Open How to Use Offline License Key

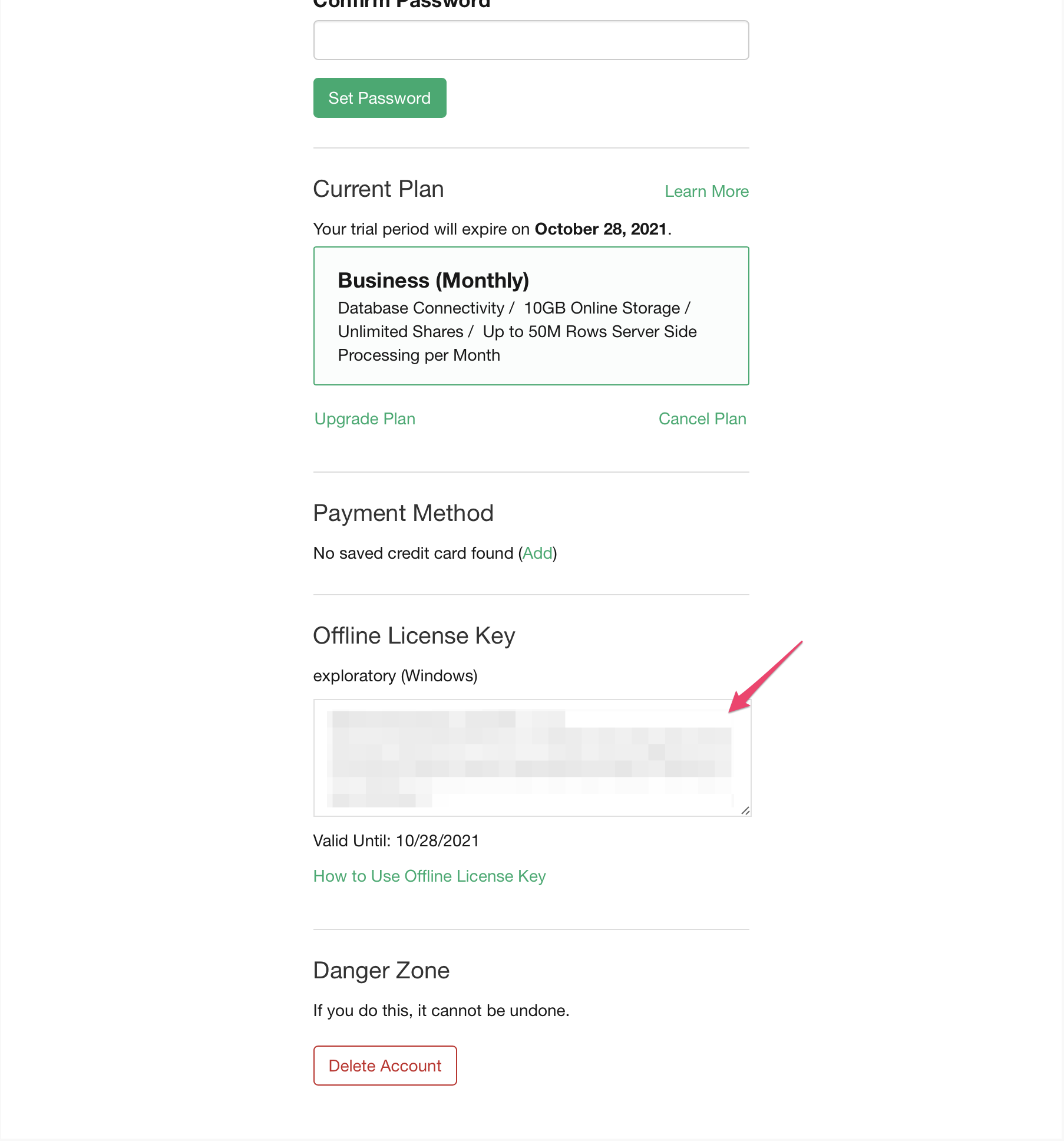click(429, 876)
